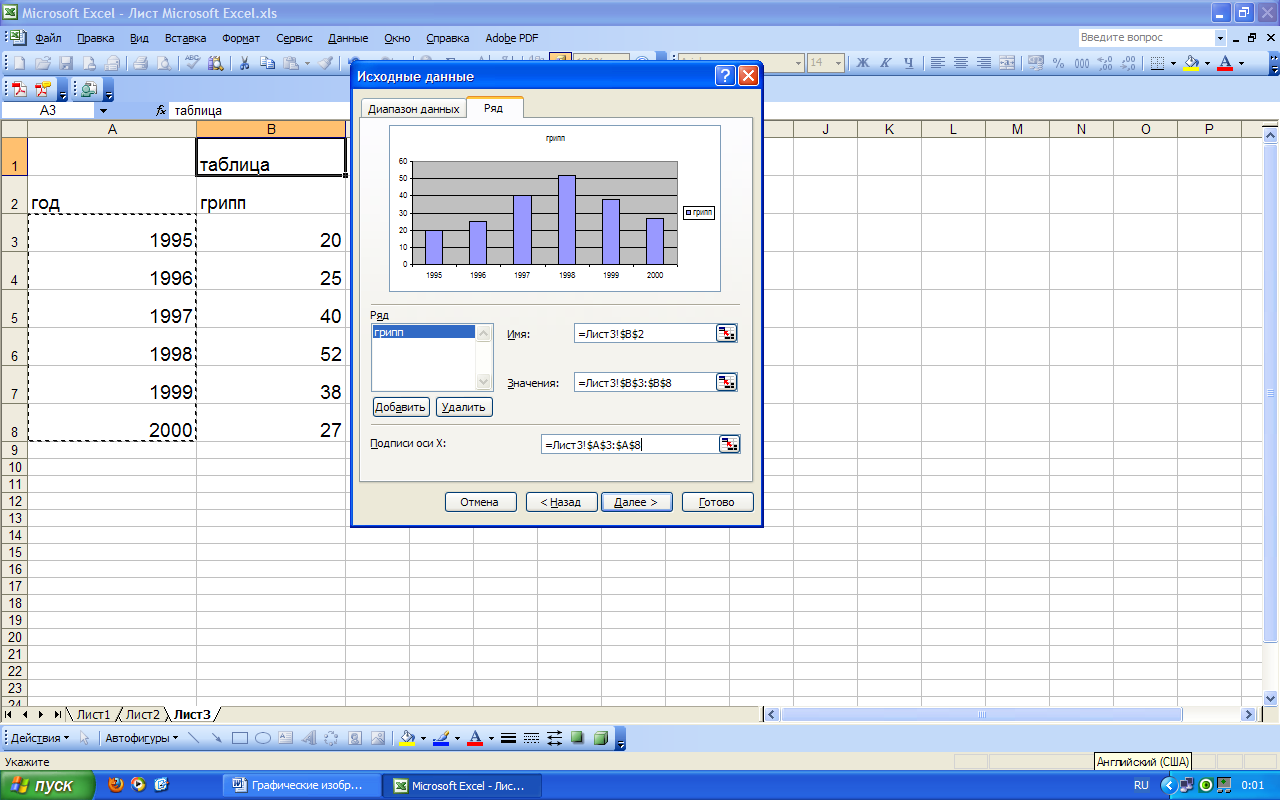The width and height of the screenshot is (1280, 800).
Task: Click the Save diskette icon
Action: (66, 63)
